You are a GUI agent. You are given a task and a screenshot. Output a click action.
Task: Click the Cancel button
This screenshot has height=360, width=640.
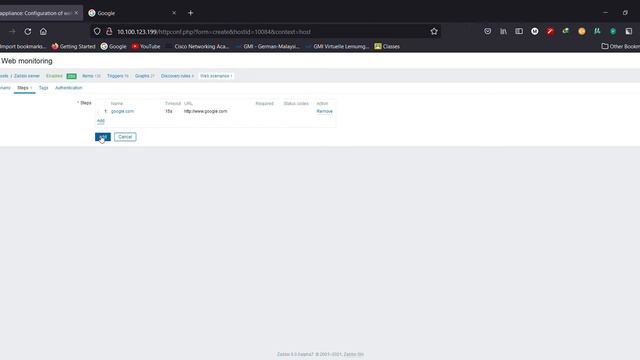[x=125, y=137]
